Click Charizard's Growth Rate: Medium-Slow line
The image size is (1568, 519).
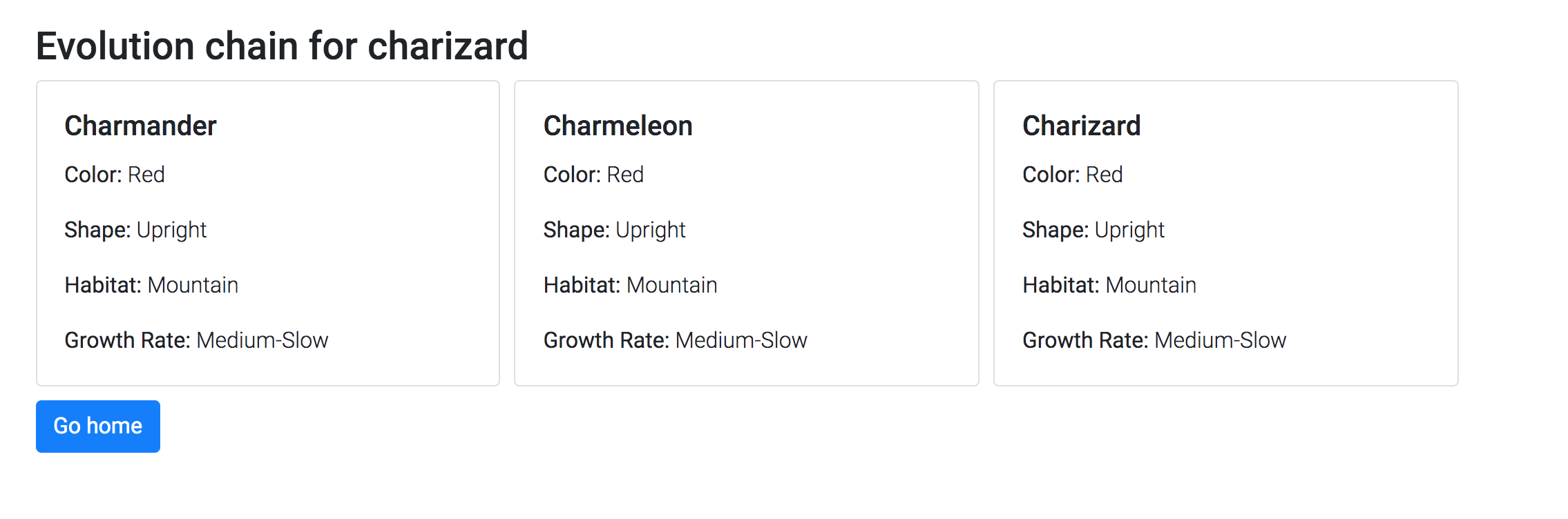point(1154,340)
